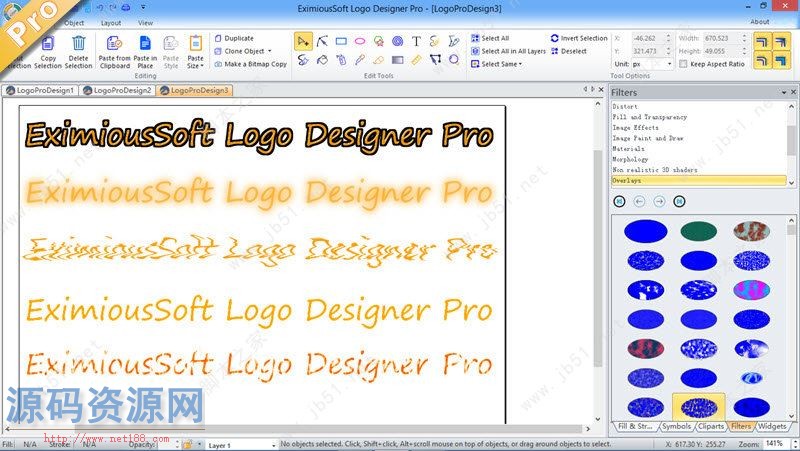Select the eyedropper tool

point(360,60)
